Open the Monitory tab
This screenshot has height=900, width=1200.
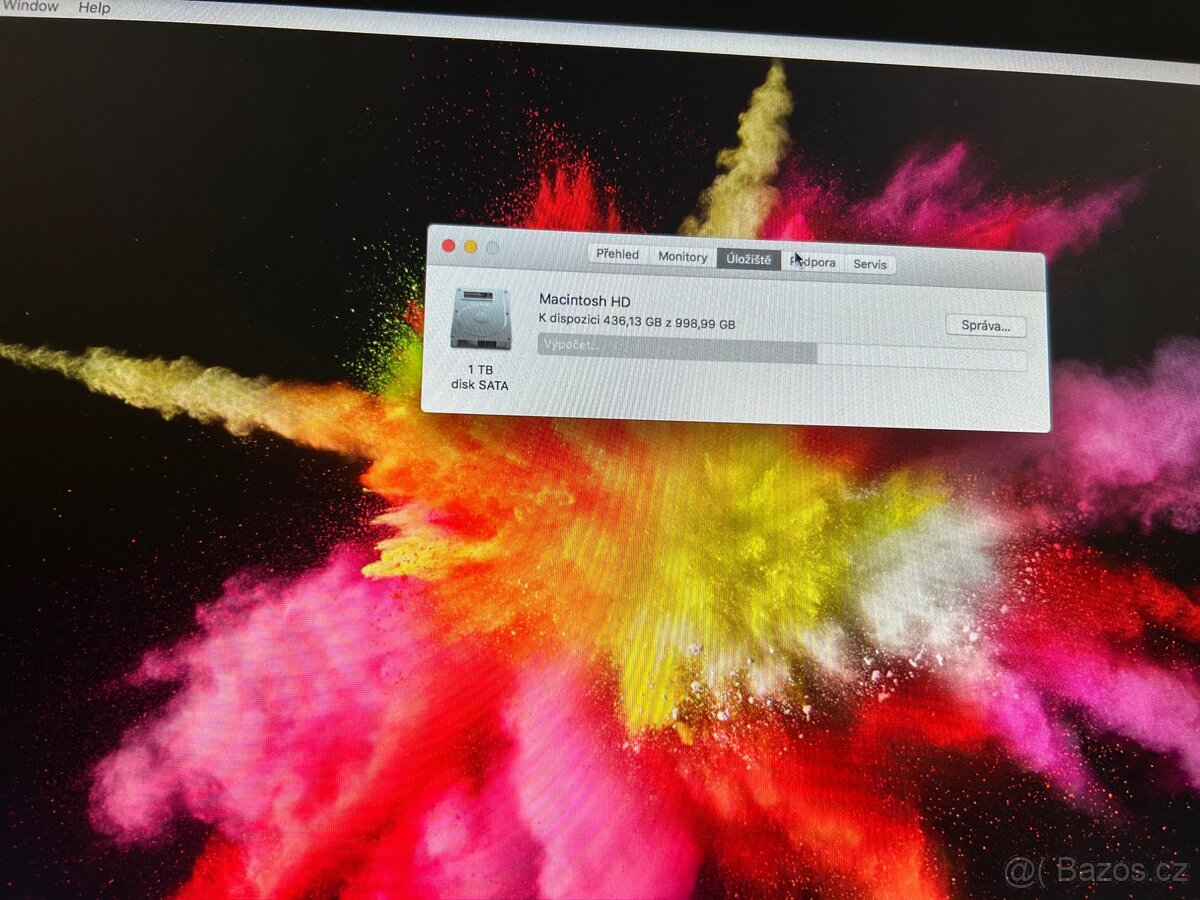click(x=682, y=256)
